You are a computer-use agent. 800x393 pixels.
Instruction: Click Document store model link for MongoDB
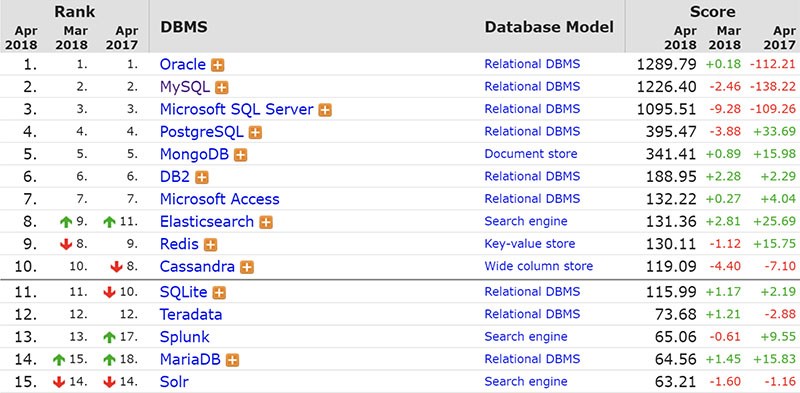coord(531,154)
